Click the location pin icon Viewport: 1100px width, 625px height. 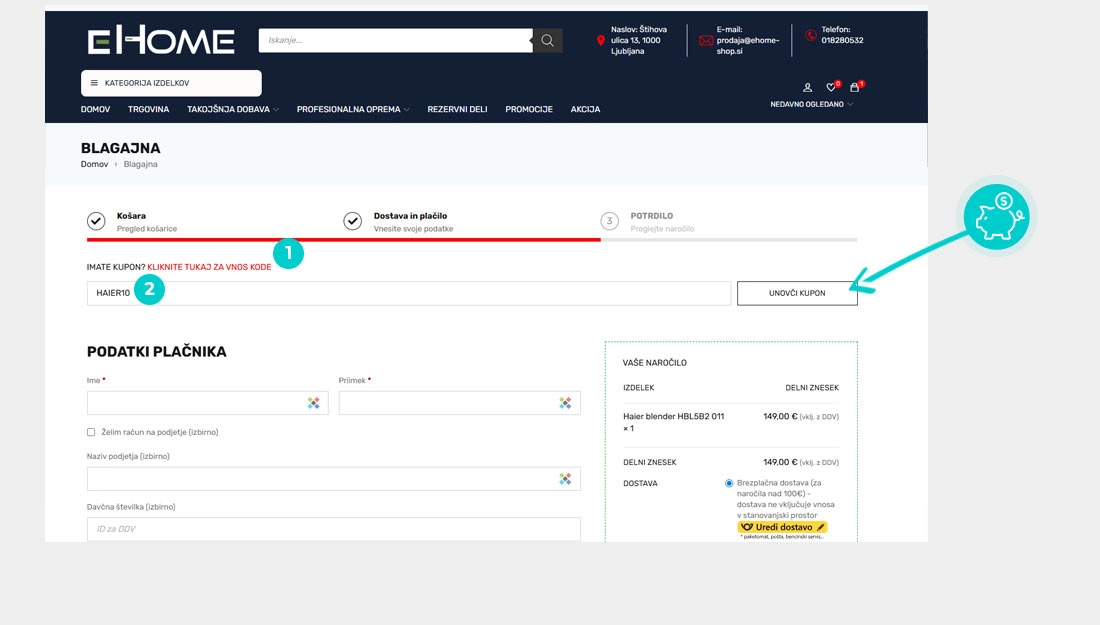(x=600, y=41)
